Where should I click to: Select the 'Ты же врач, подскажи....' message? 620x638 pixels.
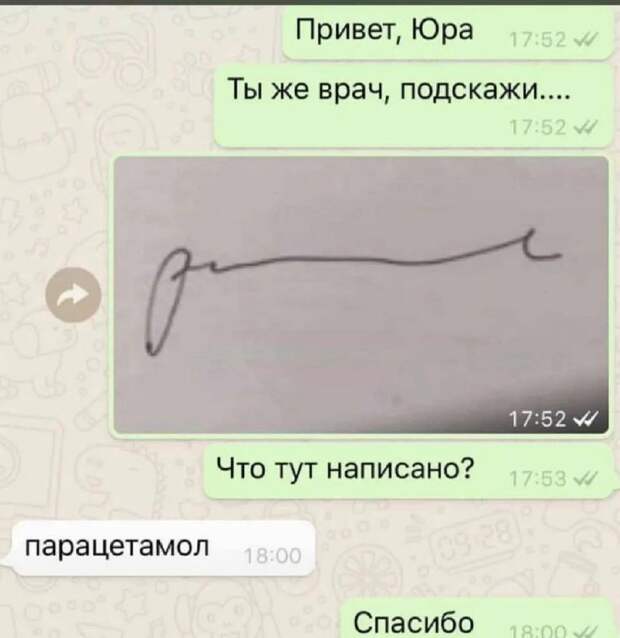click(x=414, y=107)
